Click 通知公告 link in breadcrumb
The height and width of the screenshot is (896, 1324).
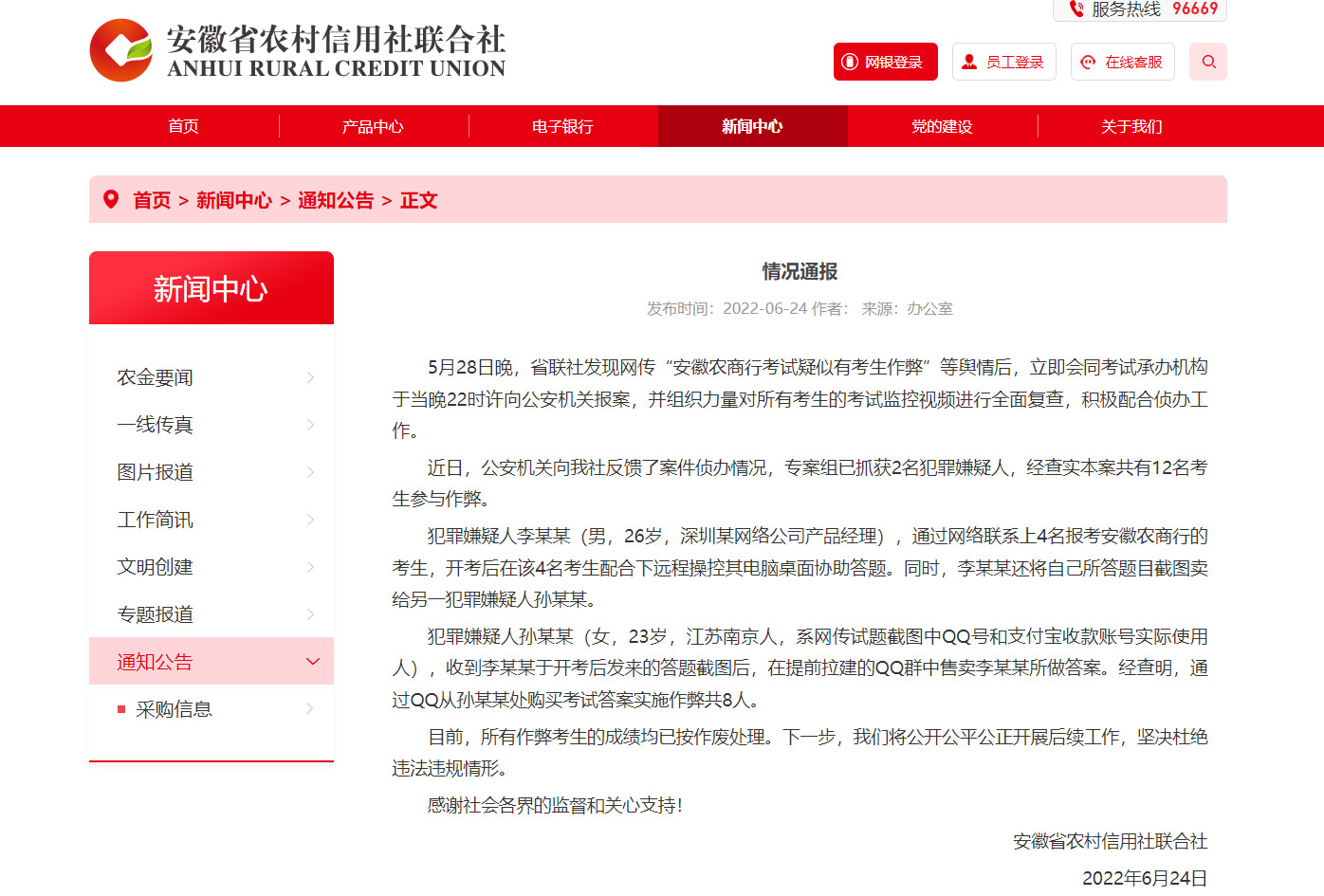tap(336, 200)
